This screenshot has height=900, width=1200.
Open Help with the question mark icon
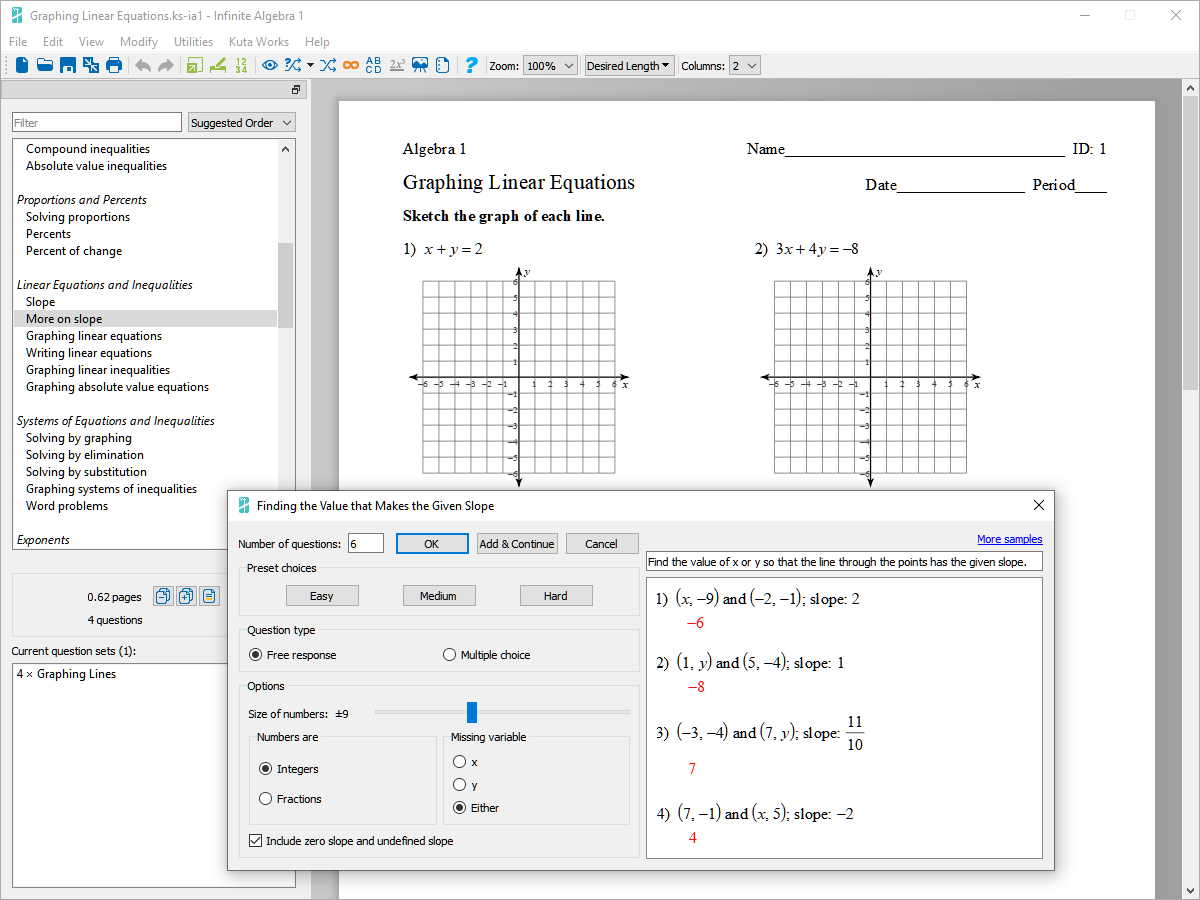[x=471, y=65]
